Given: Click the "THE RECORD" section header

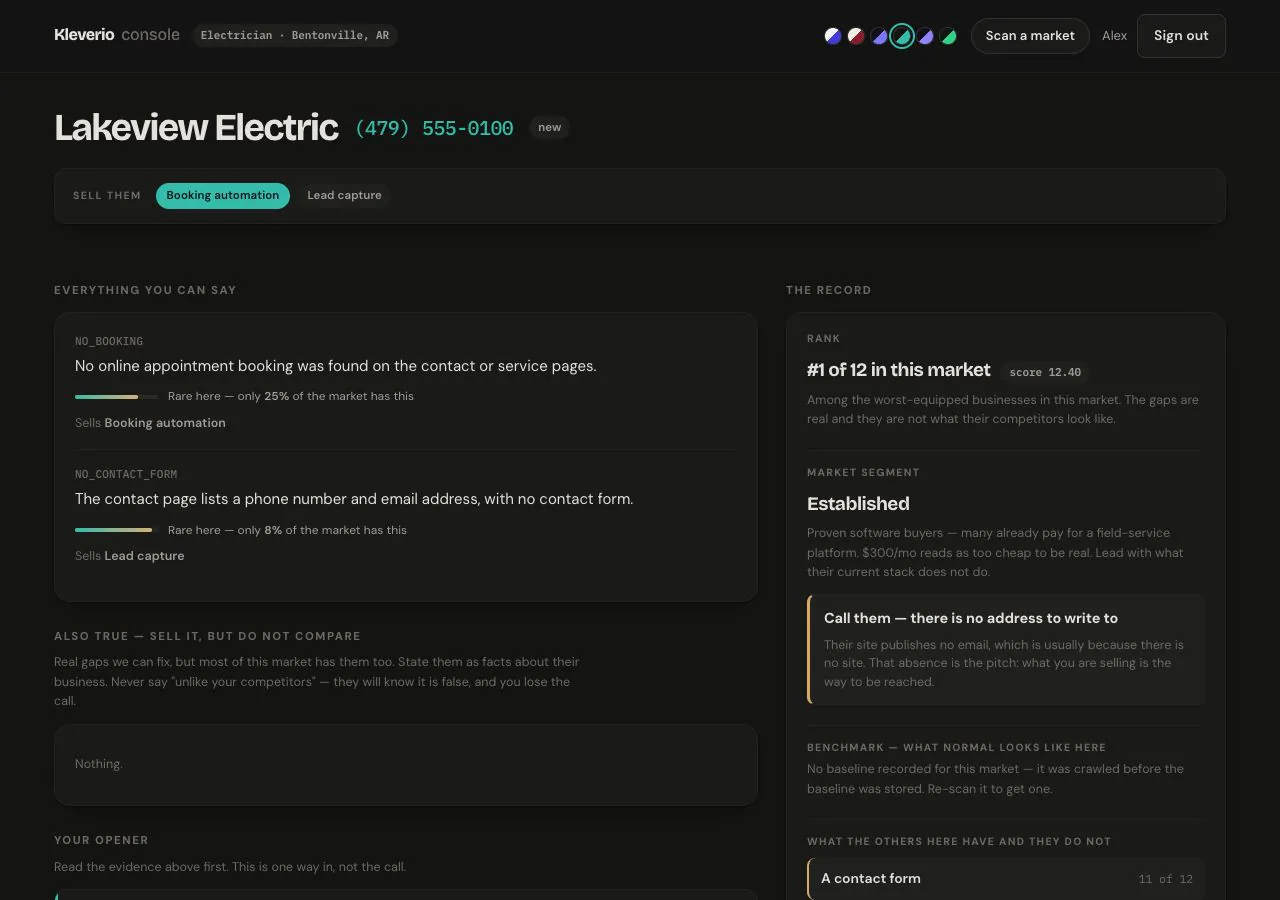Looking at the screenshot, I should pyautogui.click(x=828, y=290).
